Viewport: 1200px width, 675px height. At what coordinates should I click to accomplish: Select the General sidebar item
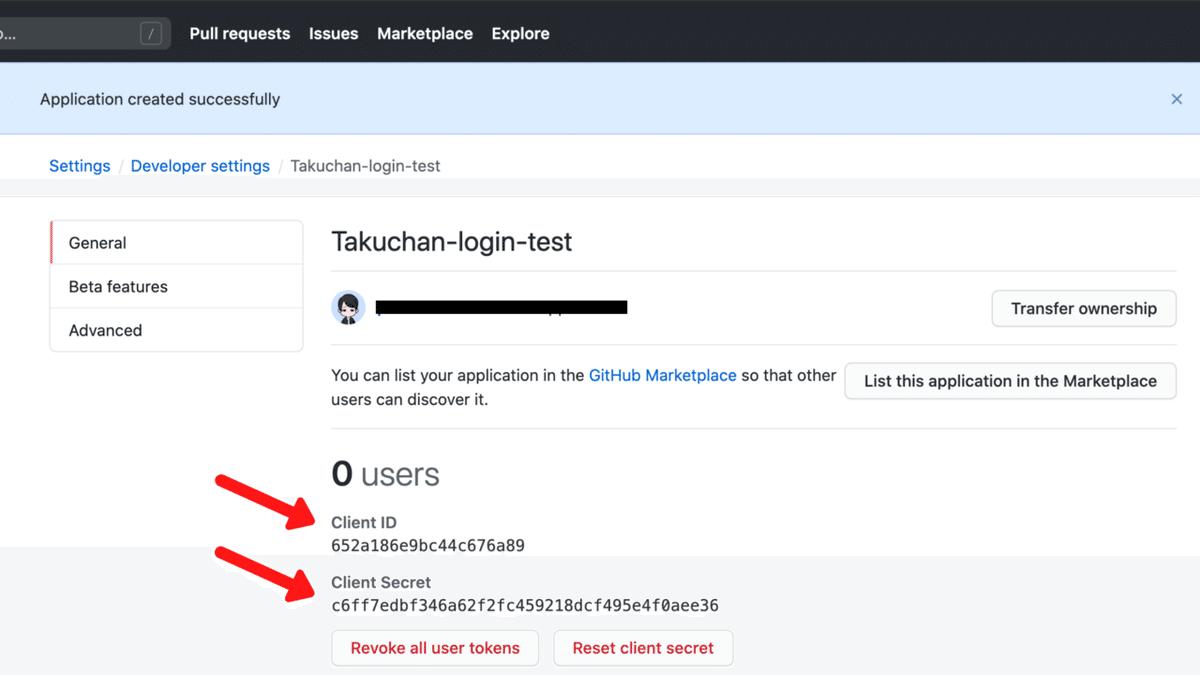[176, 243]
